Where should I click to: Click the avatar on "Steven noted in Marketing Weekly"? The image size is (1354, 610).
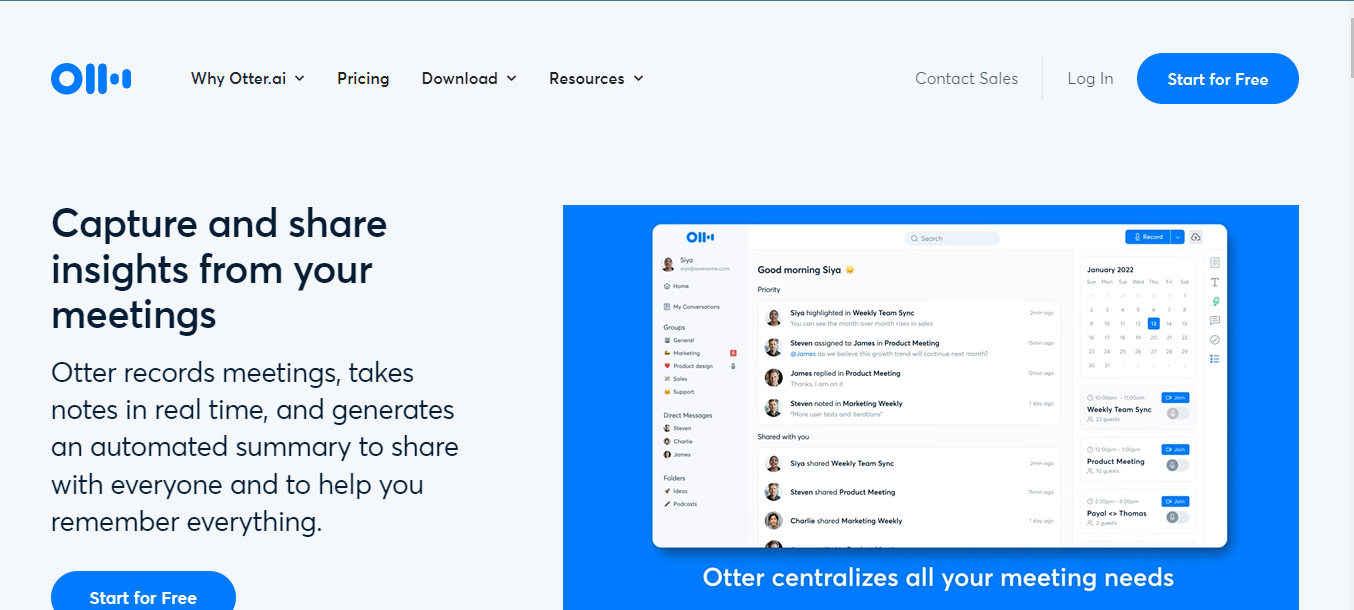tap(774, 407)
